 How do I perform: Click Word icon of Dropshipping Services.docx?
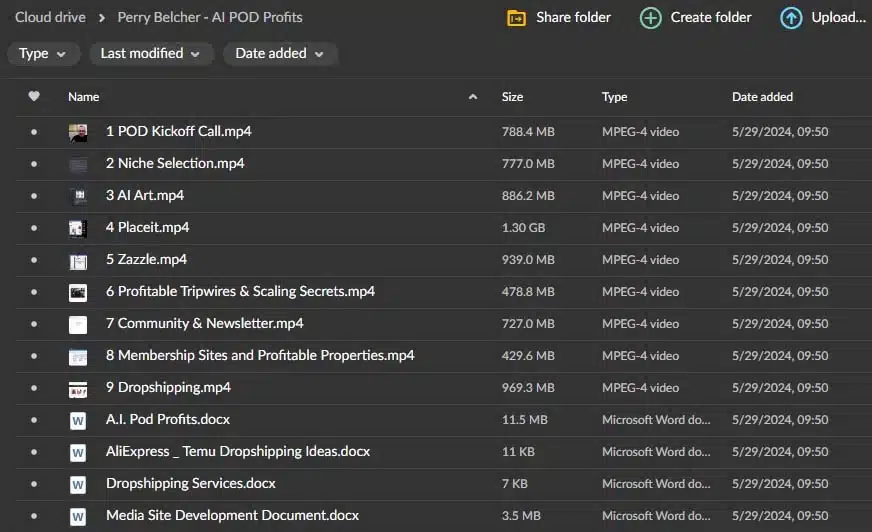[78, 484]
